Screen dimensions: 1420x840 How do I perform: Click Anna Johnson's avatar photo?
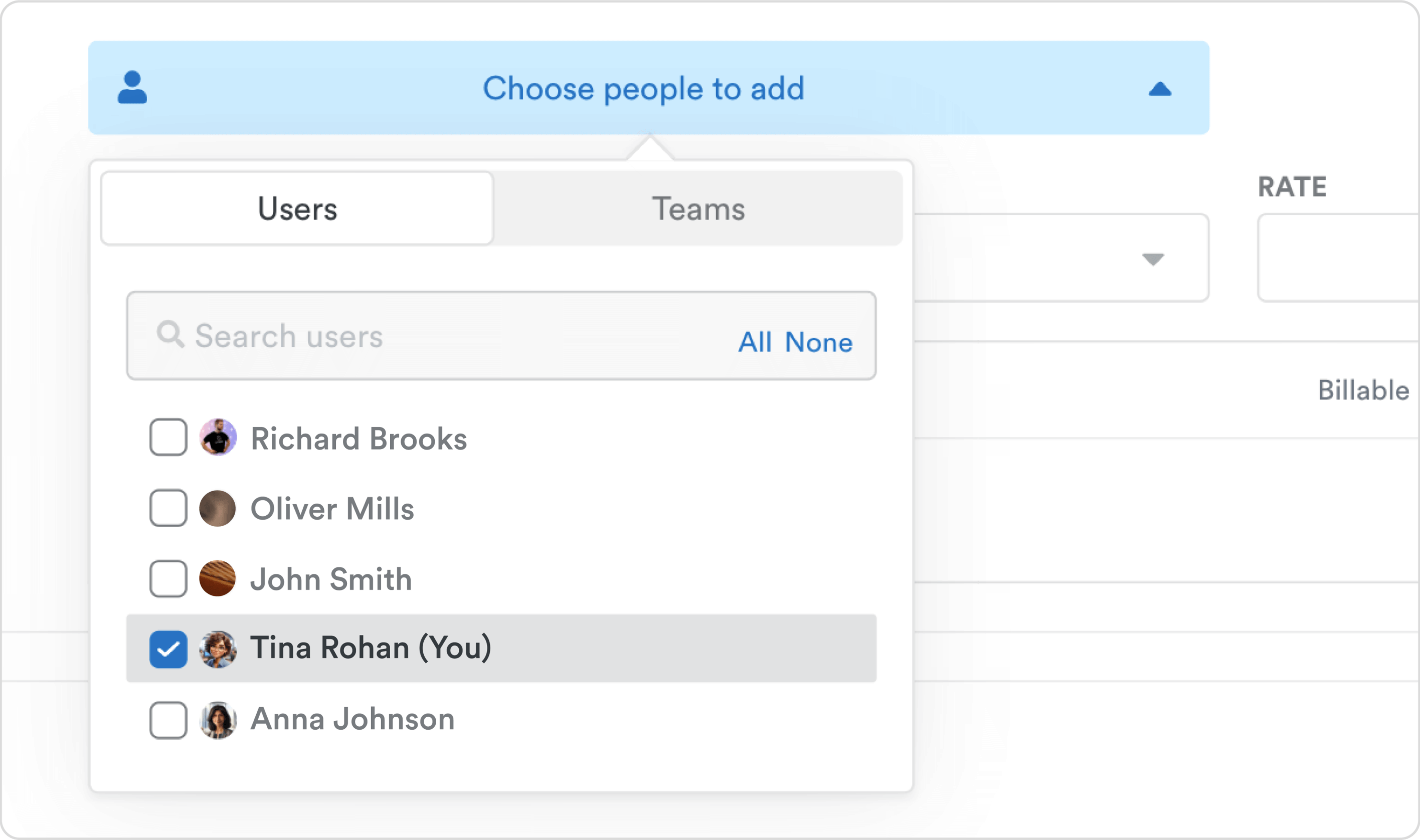coord(218,720)
